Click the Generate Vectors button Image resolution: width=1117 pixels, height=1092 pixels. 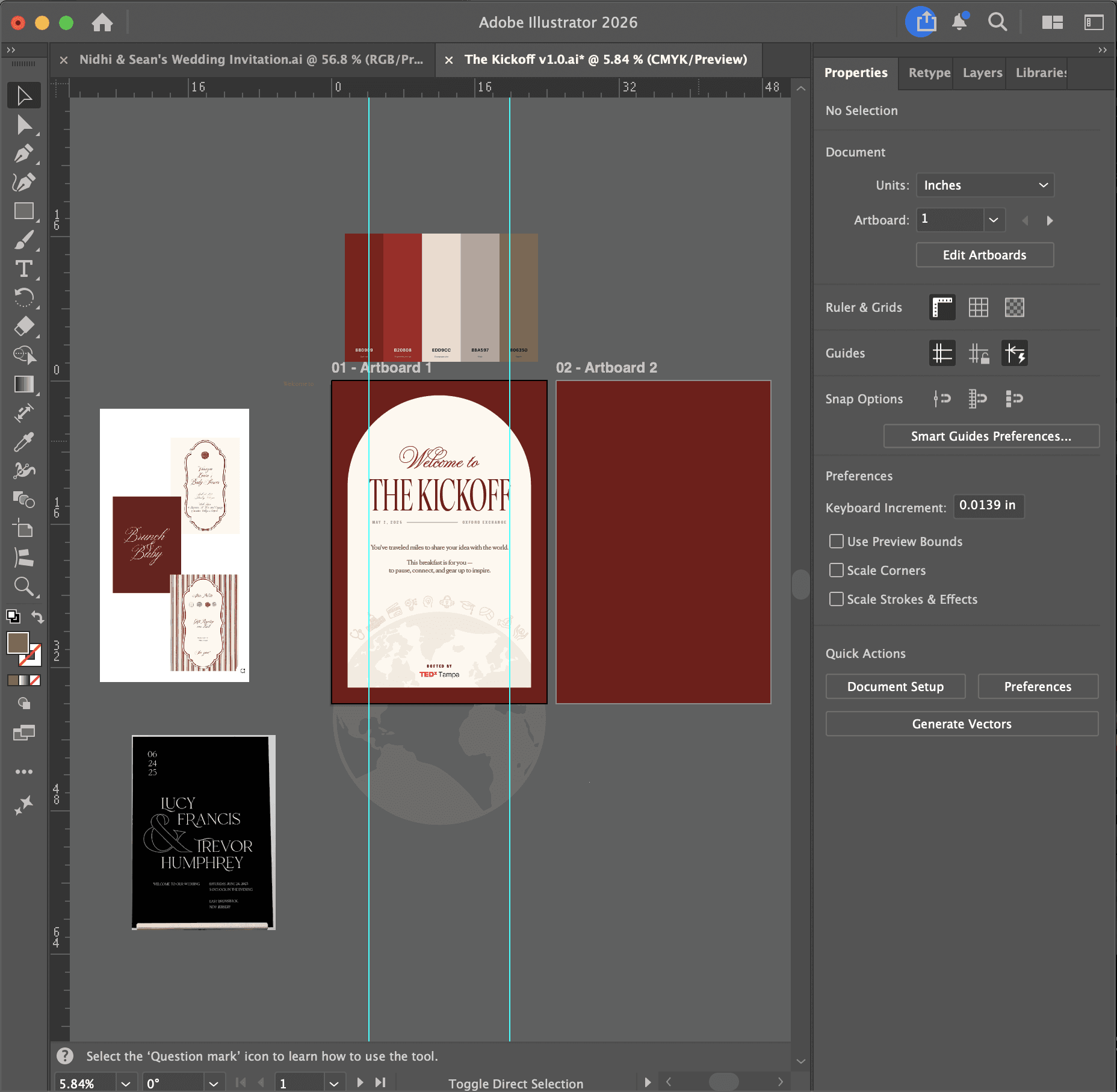coord(961,724)
